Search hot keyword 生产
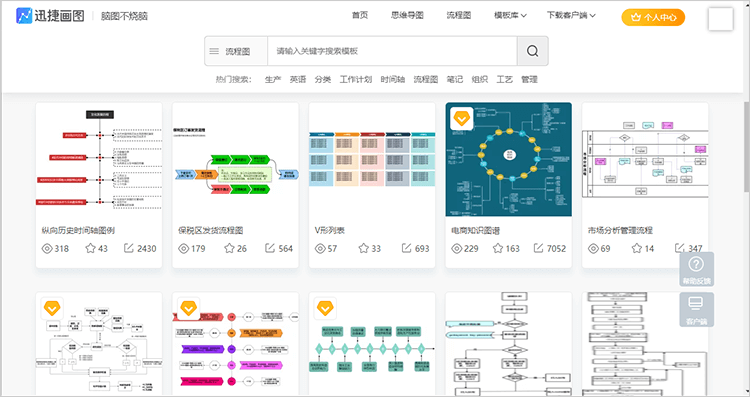The image size is (750, 397). tap(273, 79)
